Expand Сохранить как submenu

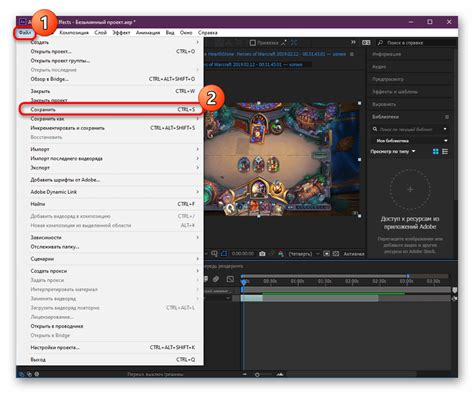point(111,119)
